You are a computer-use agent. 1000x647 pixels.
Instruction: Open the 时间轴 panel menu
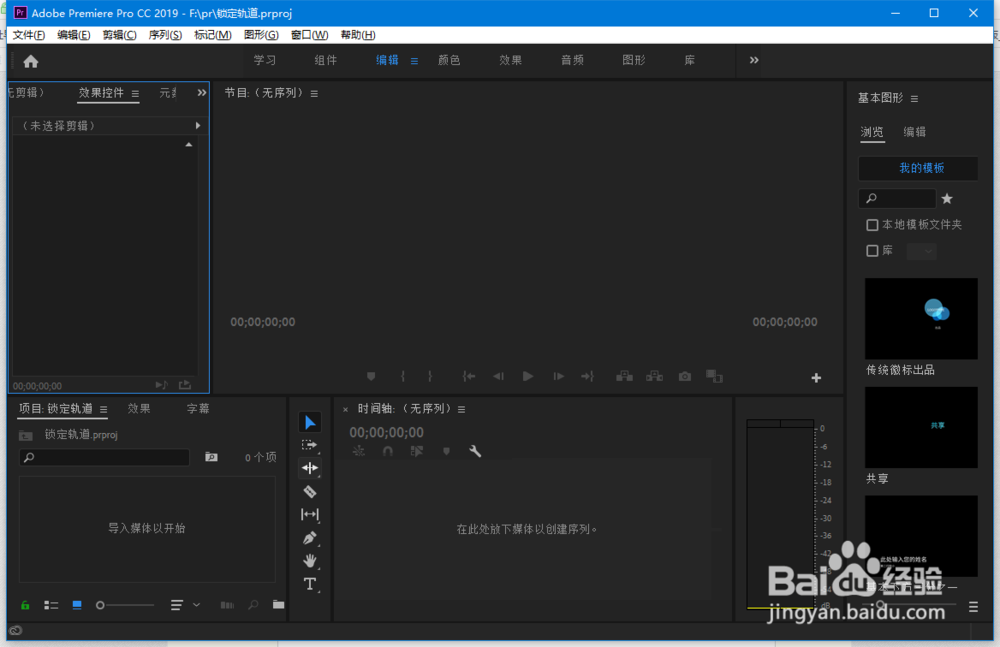coord(461,410)
